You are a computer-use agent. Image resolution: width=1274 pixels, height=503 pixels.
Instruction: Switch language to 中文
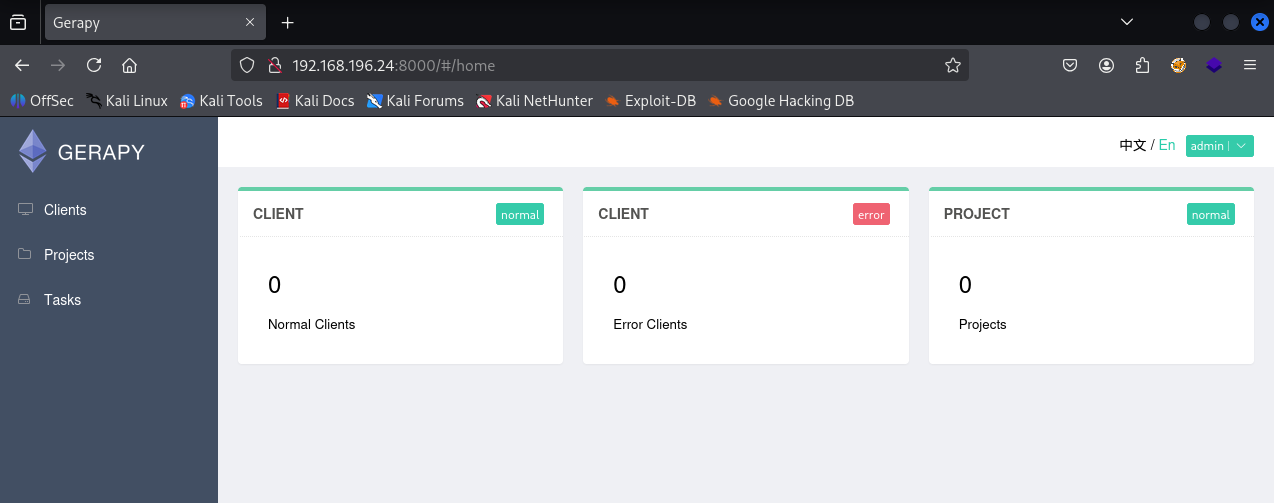(x=1132, y=145)
